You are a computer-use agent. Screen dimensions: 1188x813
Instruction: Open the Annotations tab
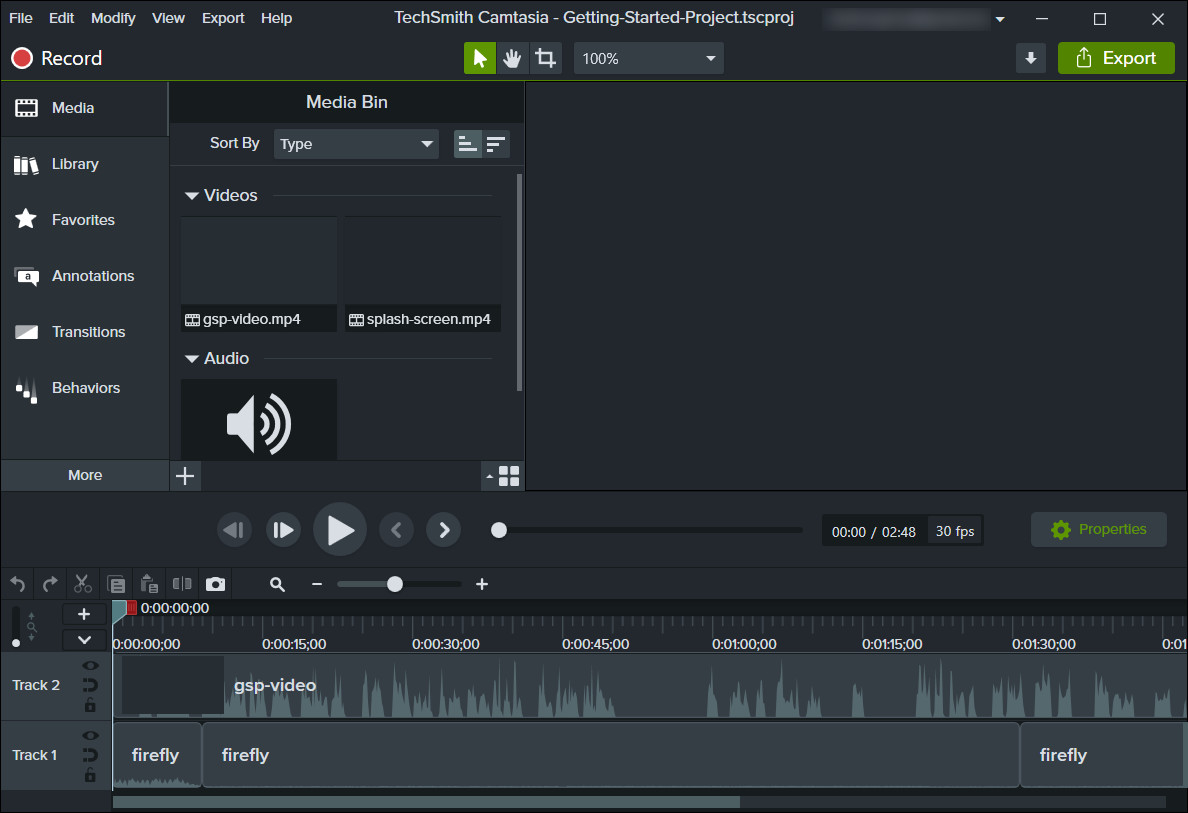click(84, 276)
